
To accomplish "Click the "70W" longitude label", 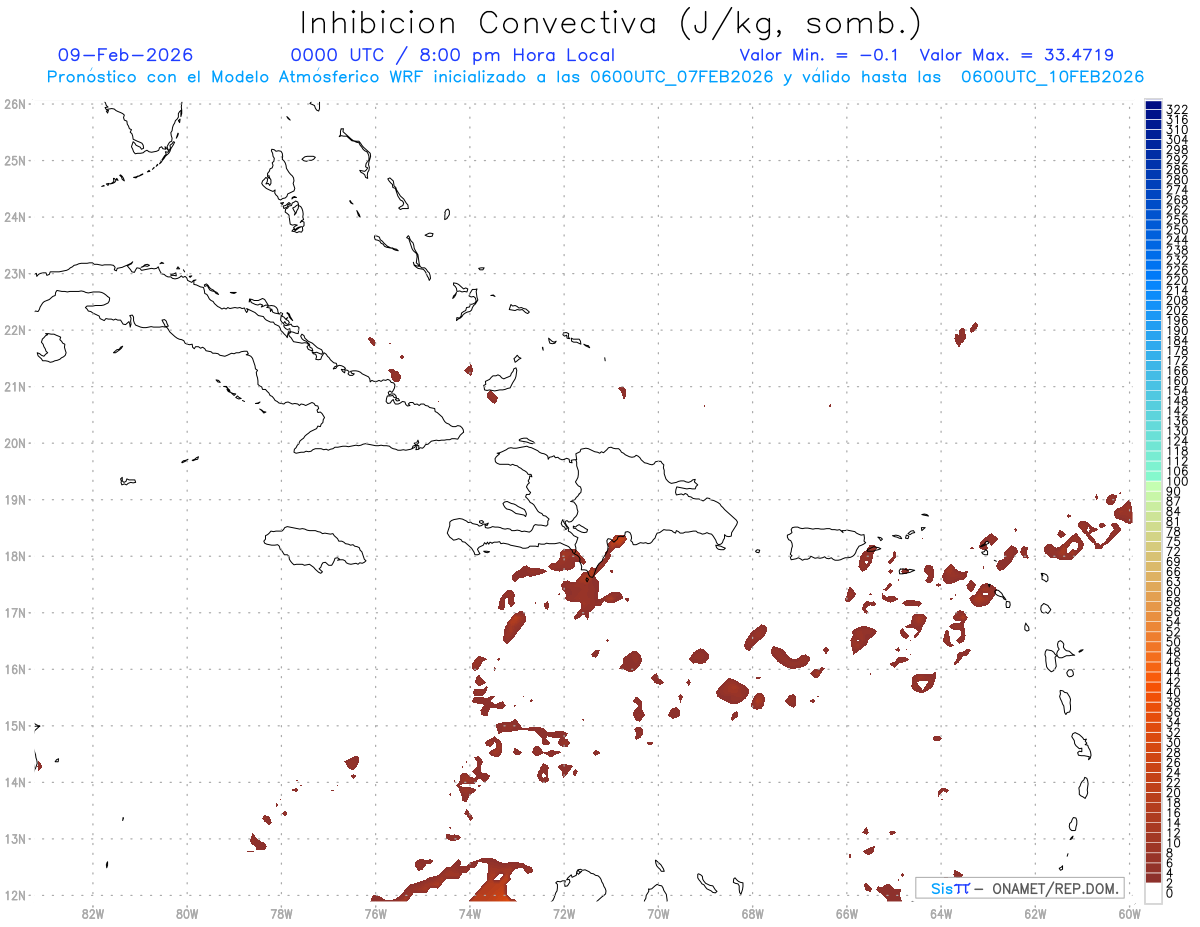I will (658, 912).
